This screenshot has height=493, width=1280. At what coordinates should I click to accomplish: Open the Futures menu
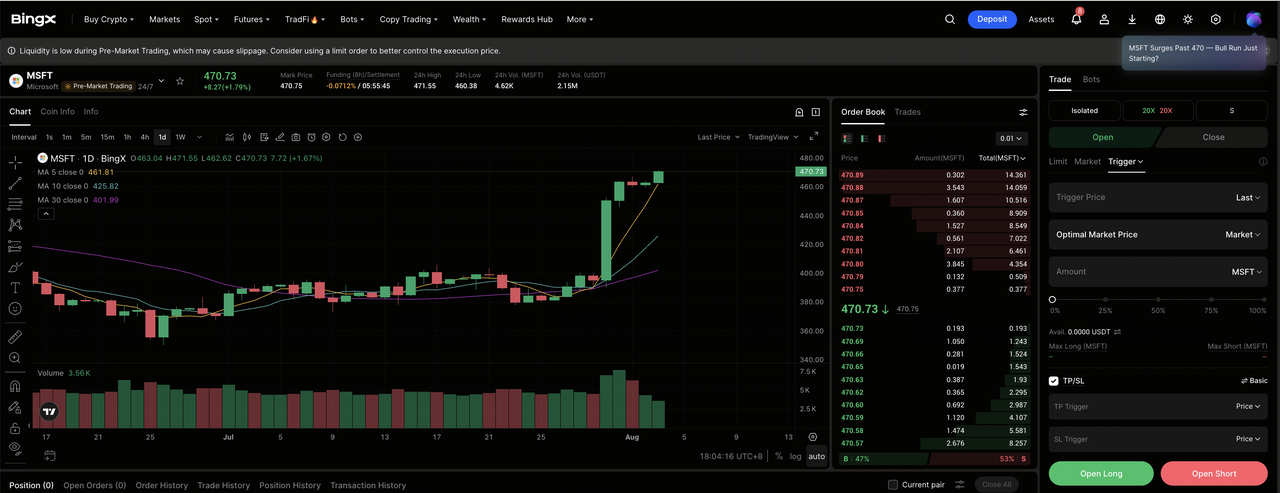click(251, 19)
